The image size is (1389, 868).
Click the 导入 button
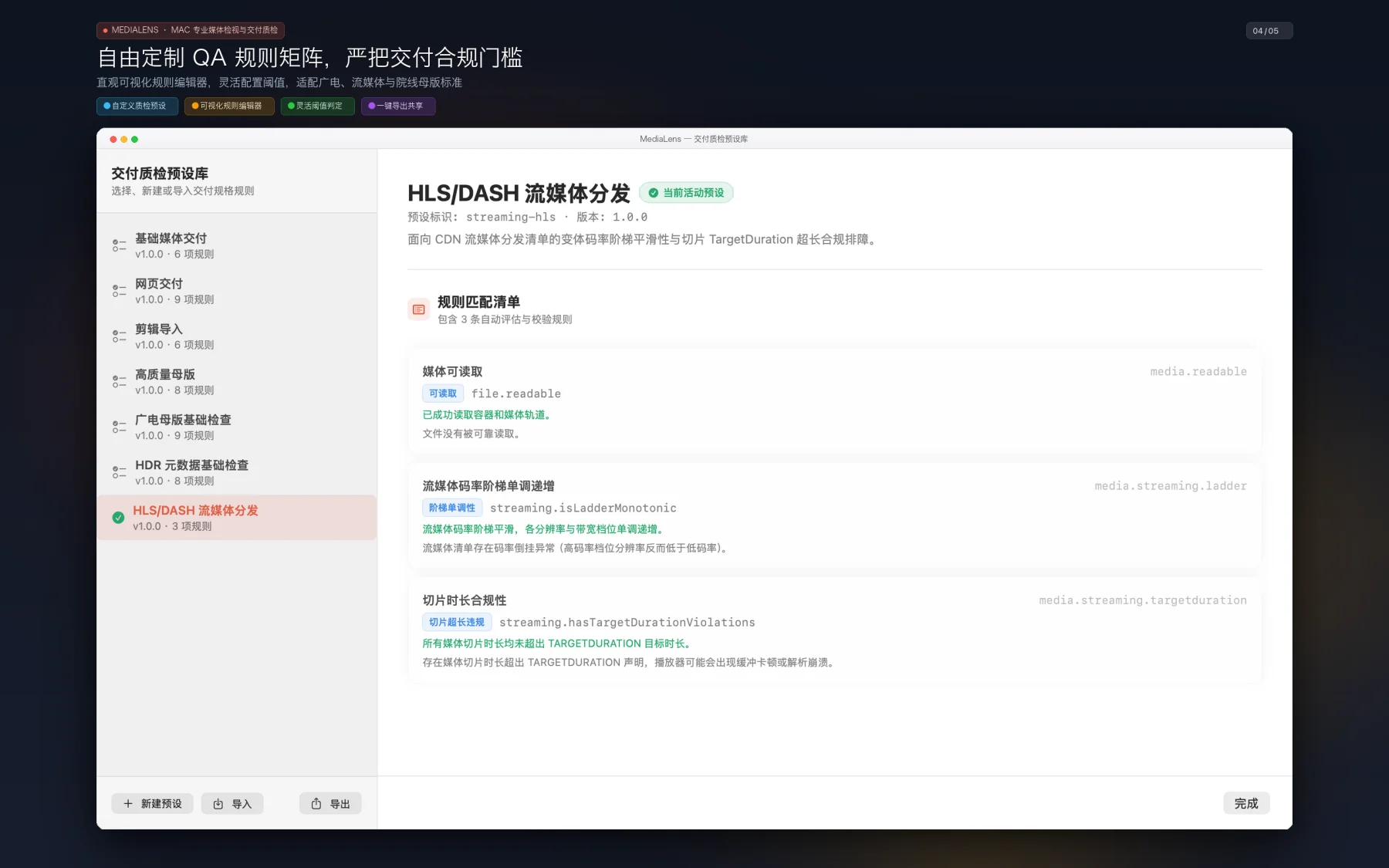232,804
